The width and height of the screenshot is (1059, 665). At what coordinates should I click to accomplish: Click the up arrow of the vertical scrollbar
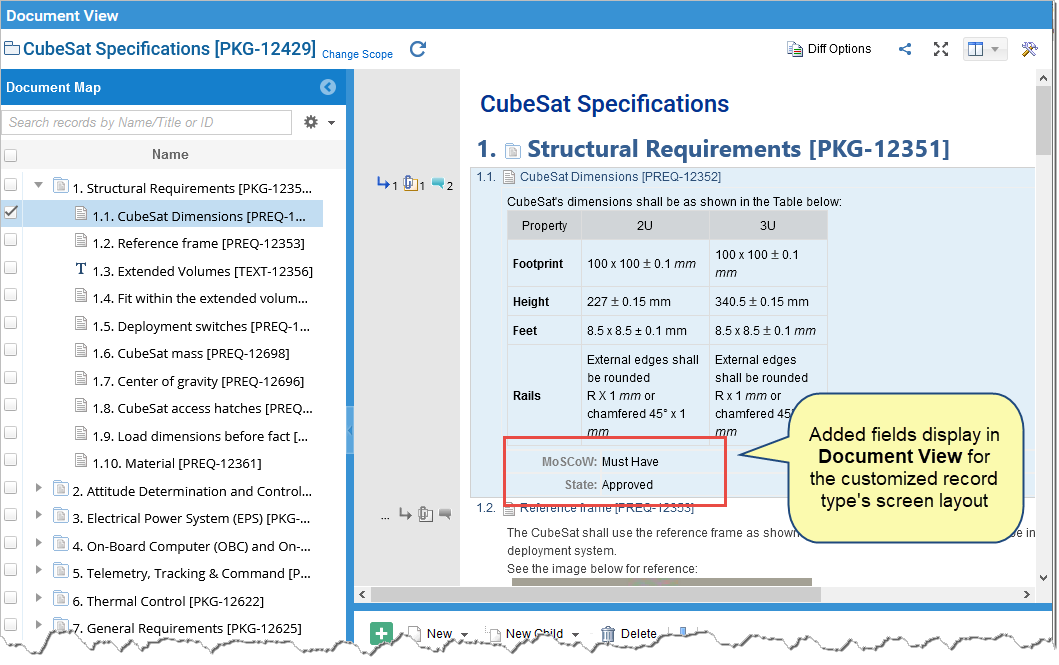pos(1043,78)
